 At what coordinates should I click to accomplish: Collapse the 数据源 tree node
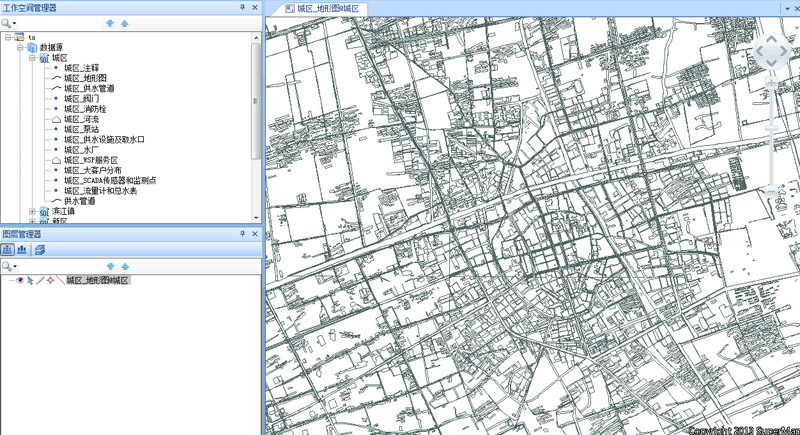tap(20, 47)
